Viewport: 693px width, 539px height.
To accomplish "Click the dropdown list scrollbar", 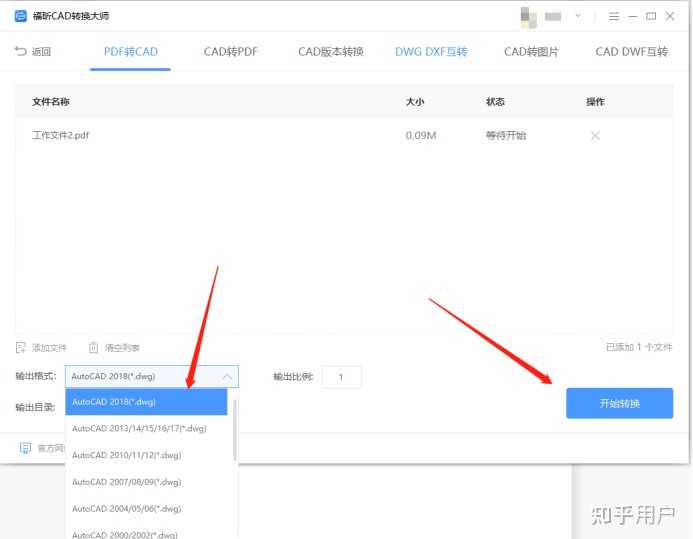I will [x=234, y=430].
